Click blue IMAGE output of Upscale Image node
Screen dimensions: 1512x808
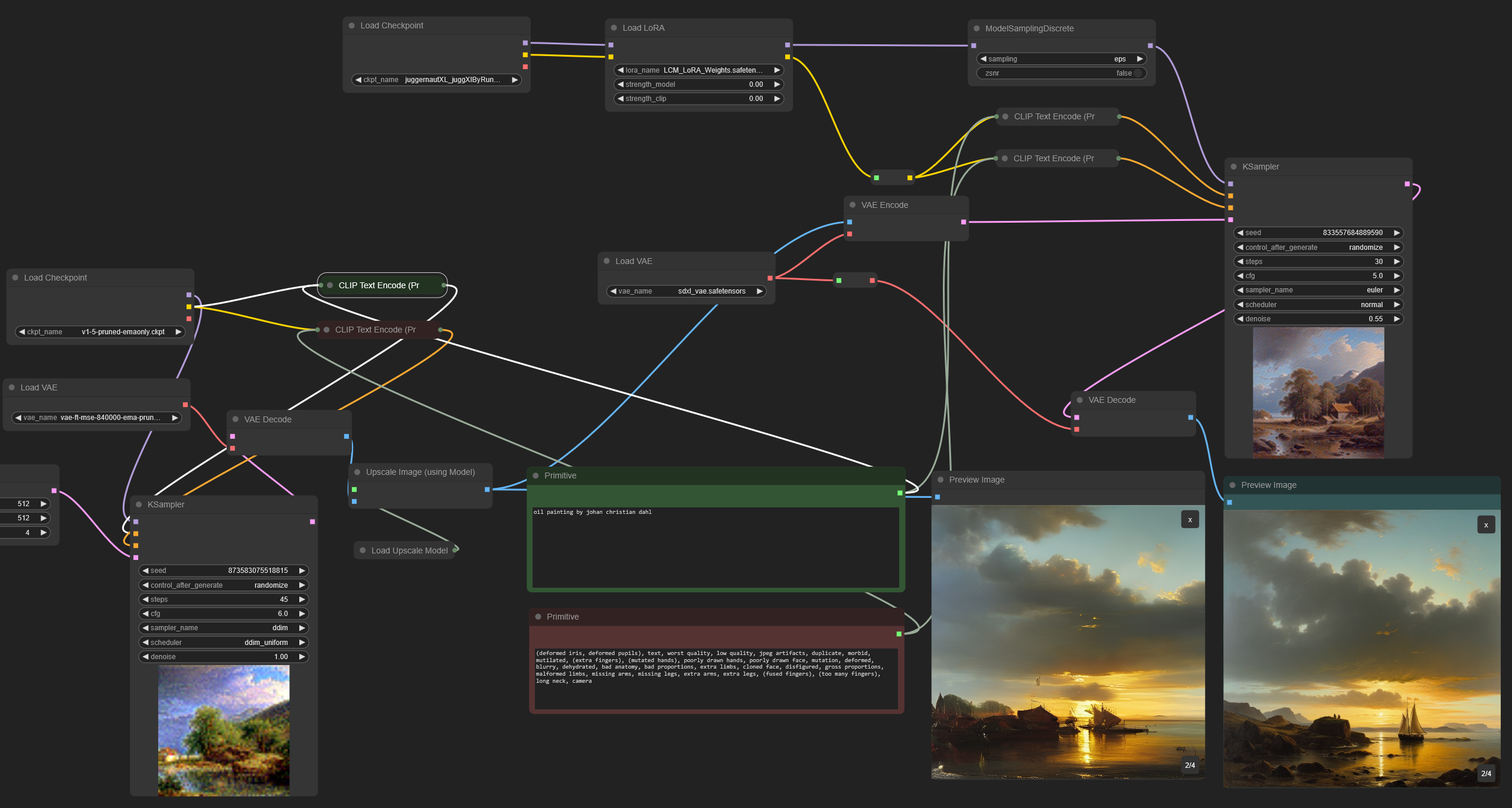tap(487, 490)
